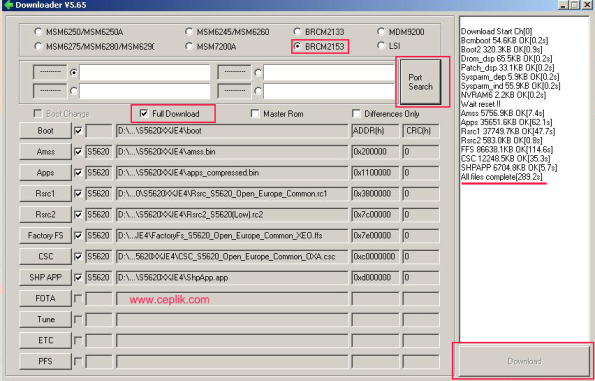Uncheck the Amss row checkbox

(x=78, y=151)
